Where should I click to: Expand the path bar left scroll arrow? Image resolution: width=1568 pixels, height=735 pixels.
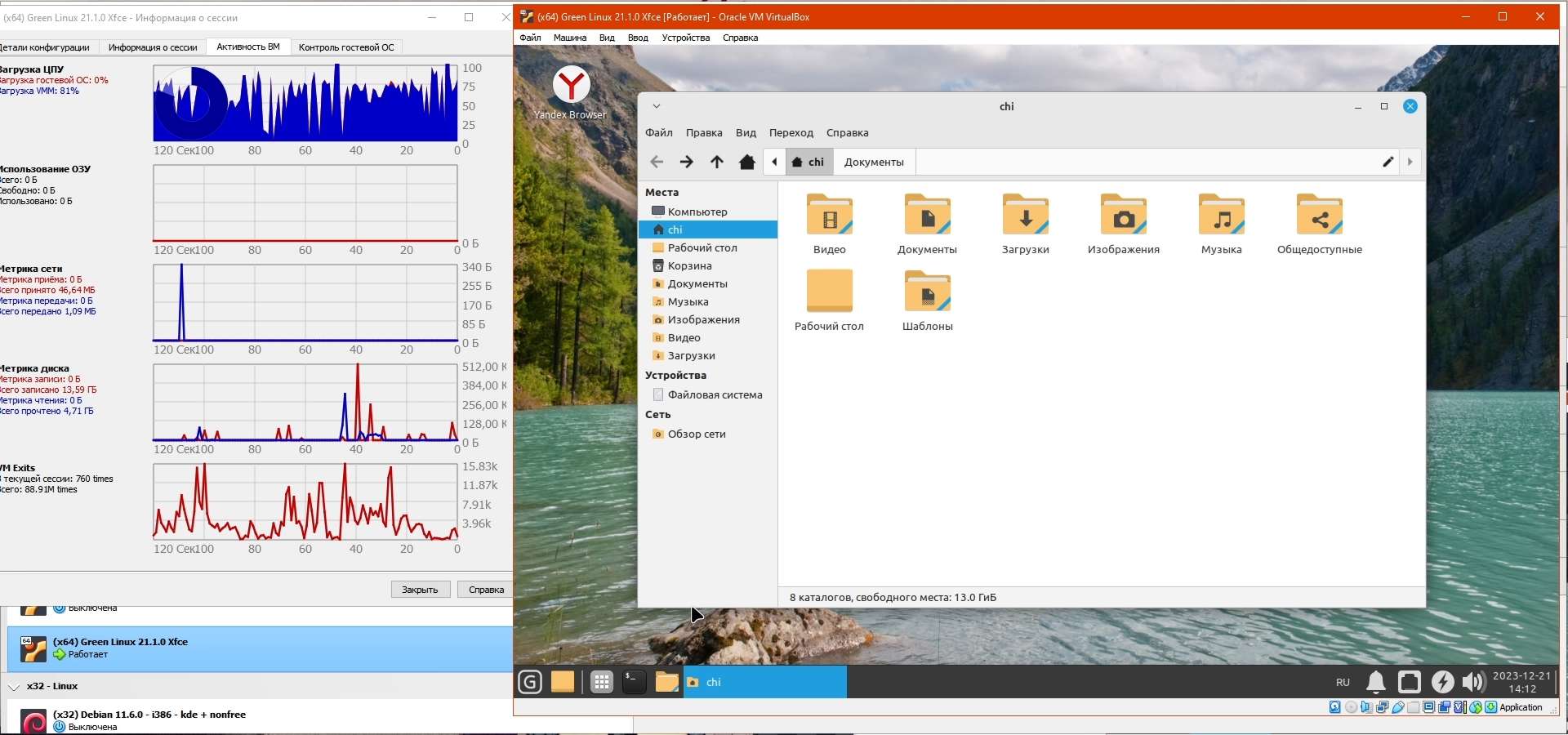coord(774,162)
